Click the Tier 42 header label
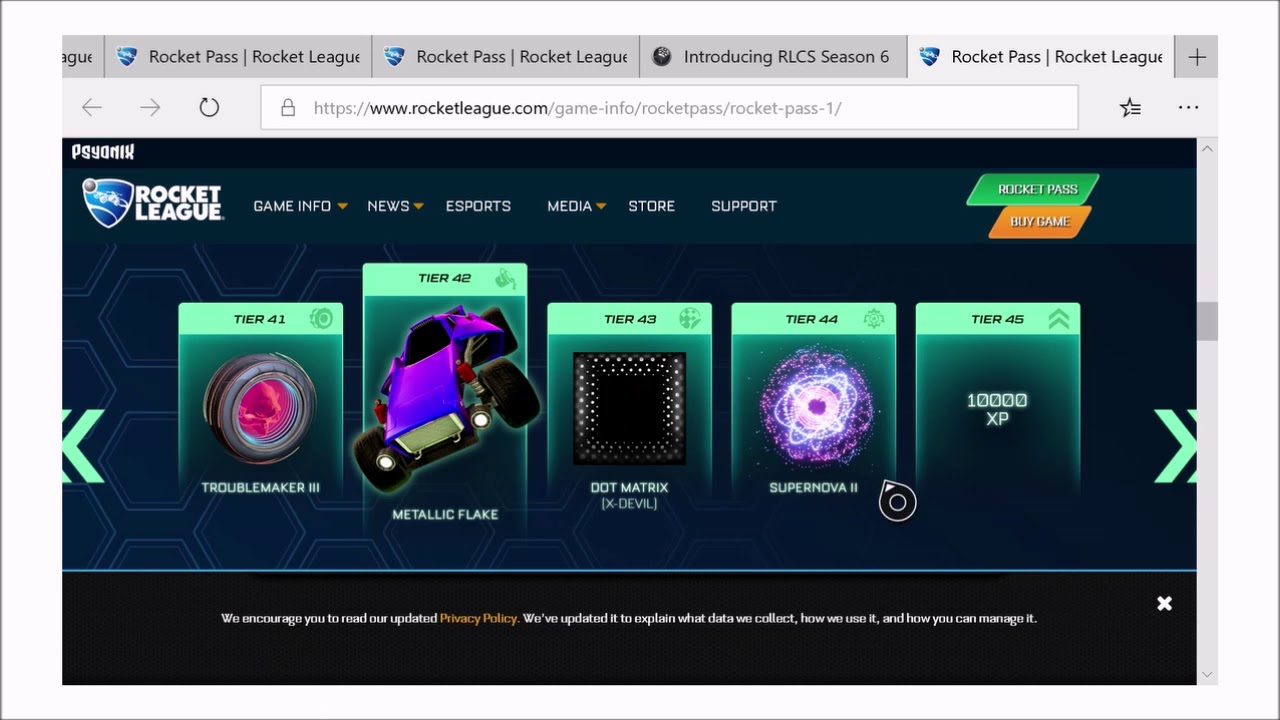This screenshot has width=1280, height=720. (x=445, y=278)
